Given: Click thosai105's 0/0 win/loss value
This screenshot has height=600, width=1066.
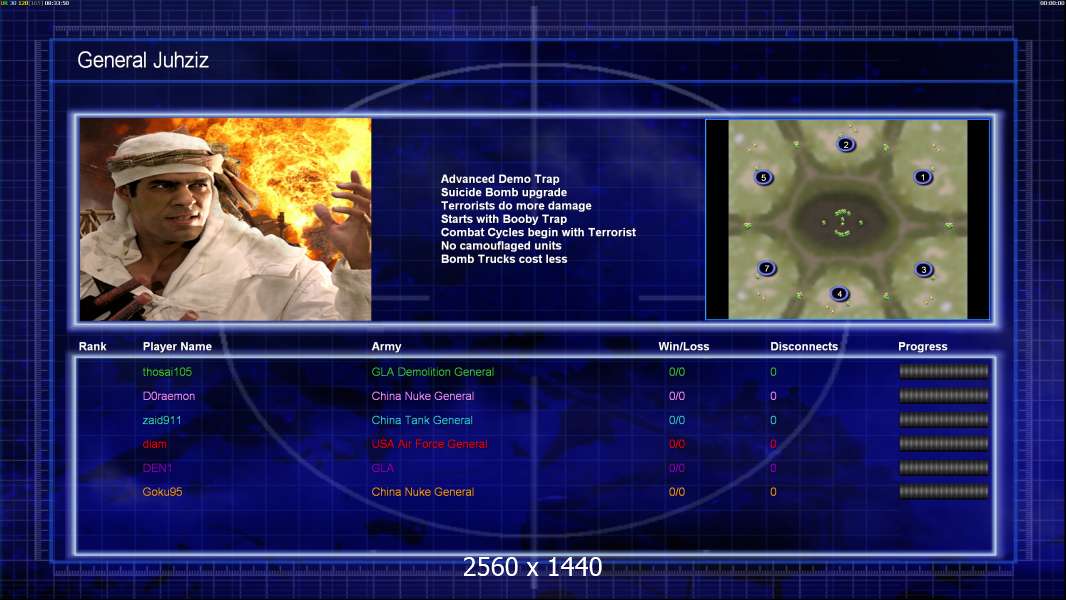Looking at the screenshot, I should point(676,372).
